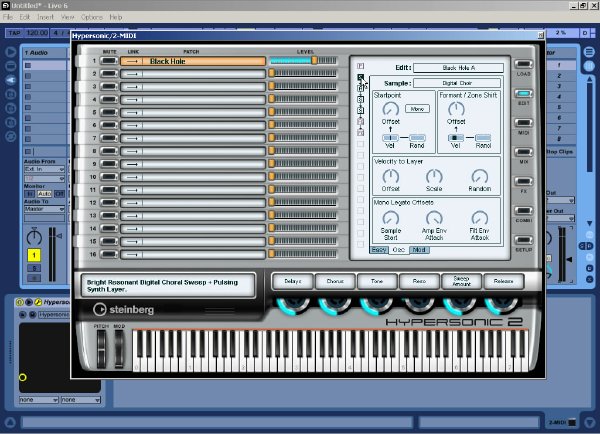Set channel 1 level slider
The height and width of the screenshot is (434, 600).
pyautogui.click(x=303, y=60)
